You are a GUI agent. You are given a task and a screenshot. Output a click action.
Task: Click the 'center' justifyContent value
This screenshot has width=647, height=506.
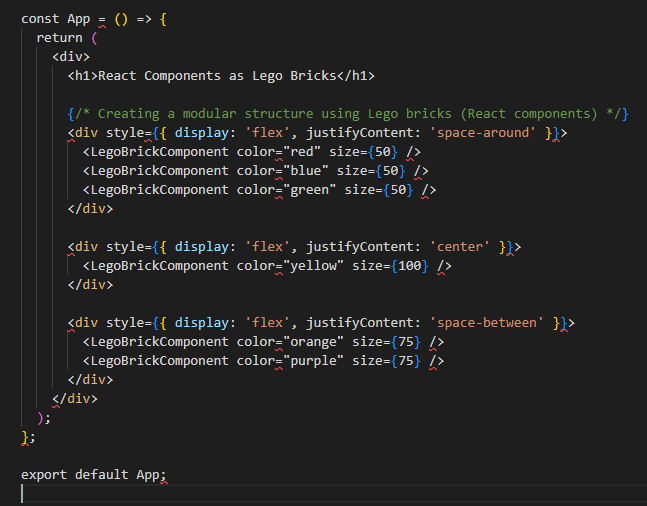460,247
